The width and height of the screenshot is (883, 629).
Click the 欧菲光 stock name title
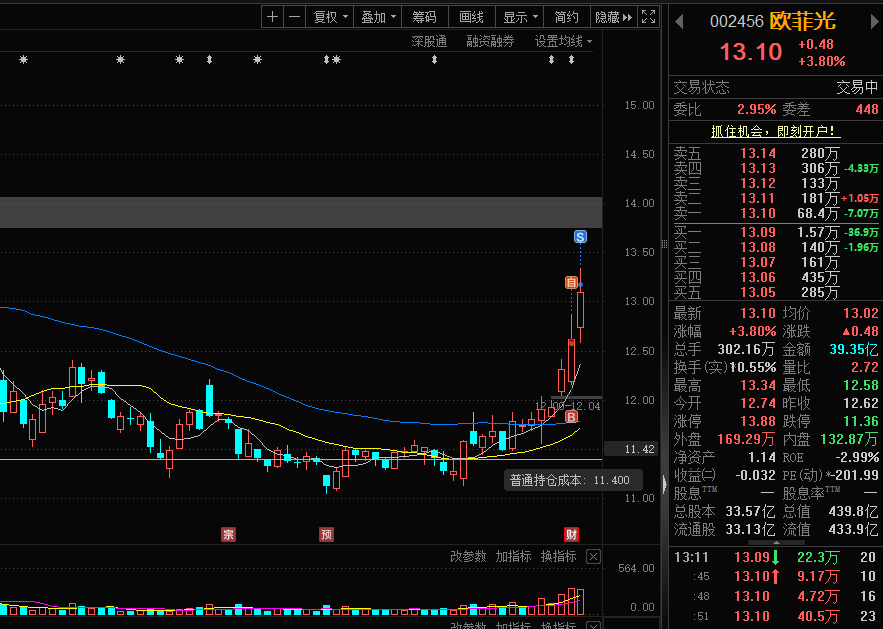click(802, 21)
